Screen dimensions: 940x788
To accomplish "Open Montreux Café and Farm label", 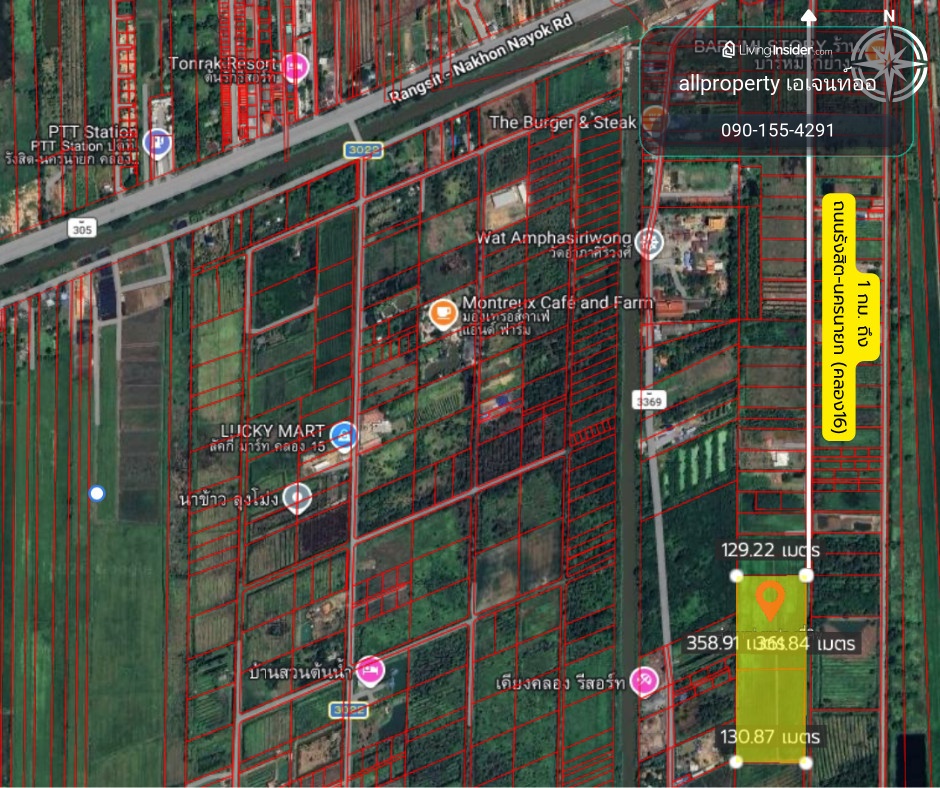I will coord(557,302).
